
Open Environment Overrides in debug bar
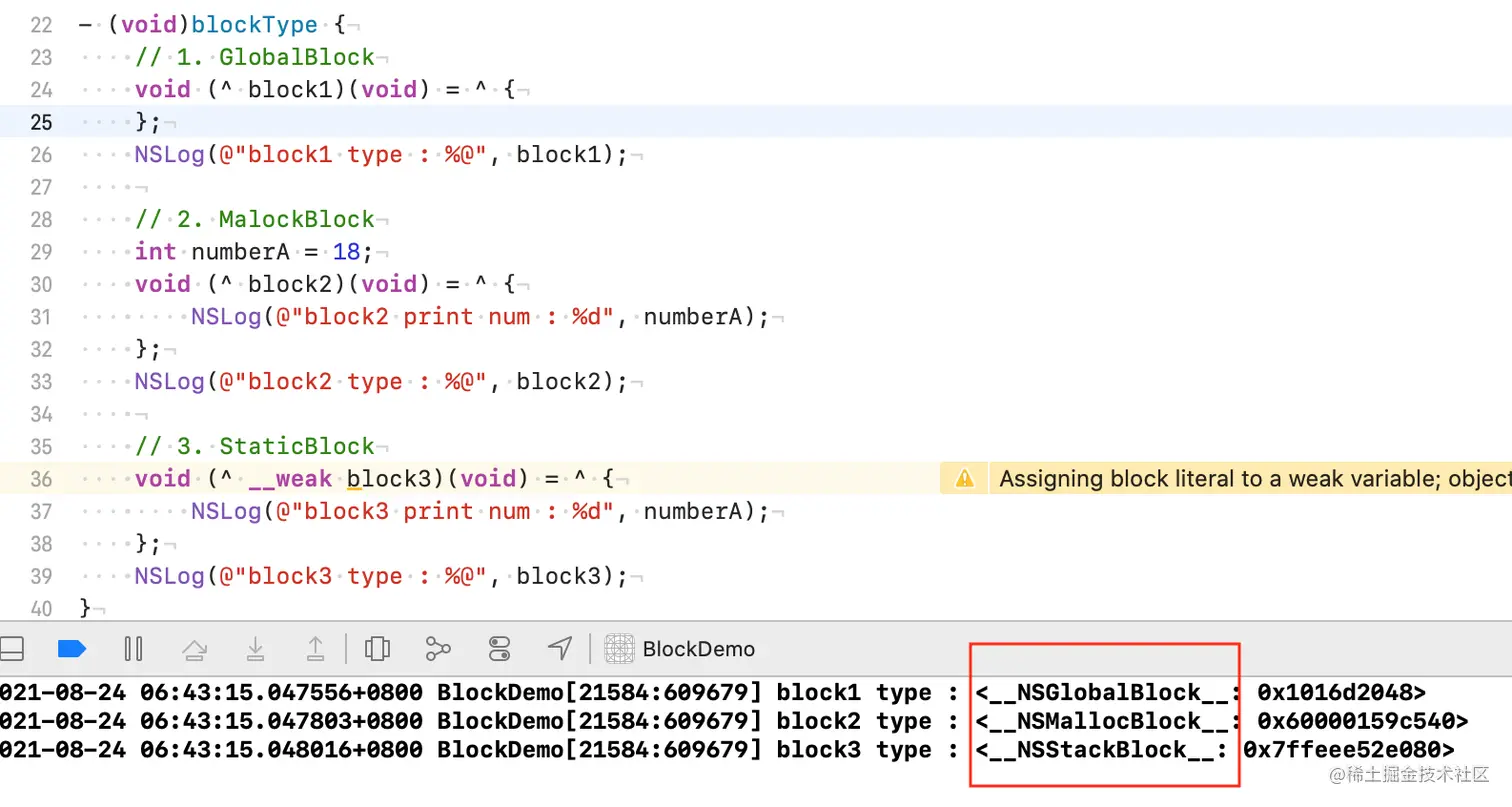[499, 649]
